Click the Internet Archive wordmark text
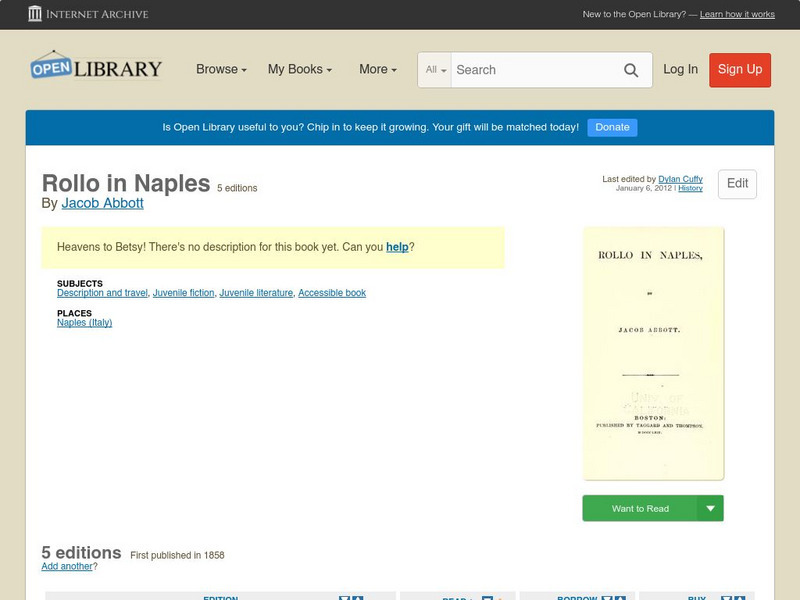This screenshot has width=800, height=600. (97, 14)
